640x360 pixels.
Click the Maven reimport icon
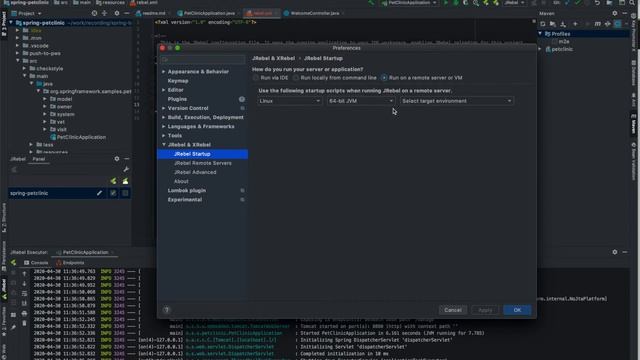click(x=543, y=24)
